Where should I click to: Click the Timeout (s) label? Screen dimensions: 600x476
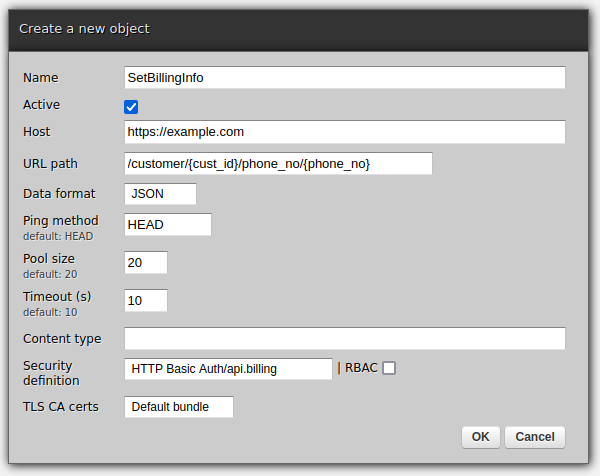click(57, 296)
